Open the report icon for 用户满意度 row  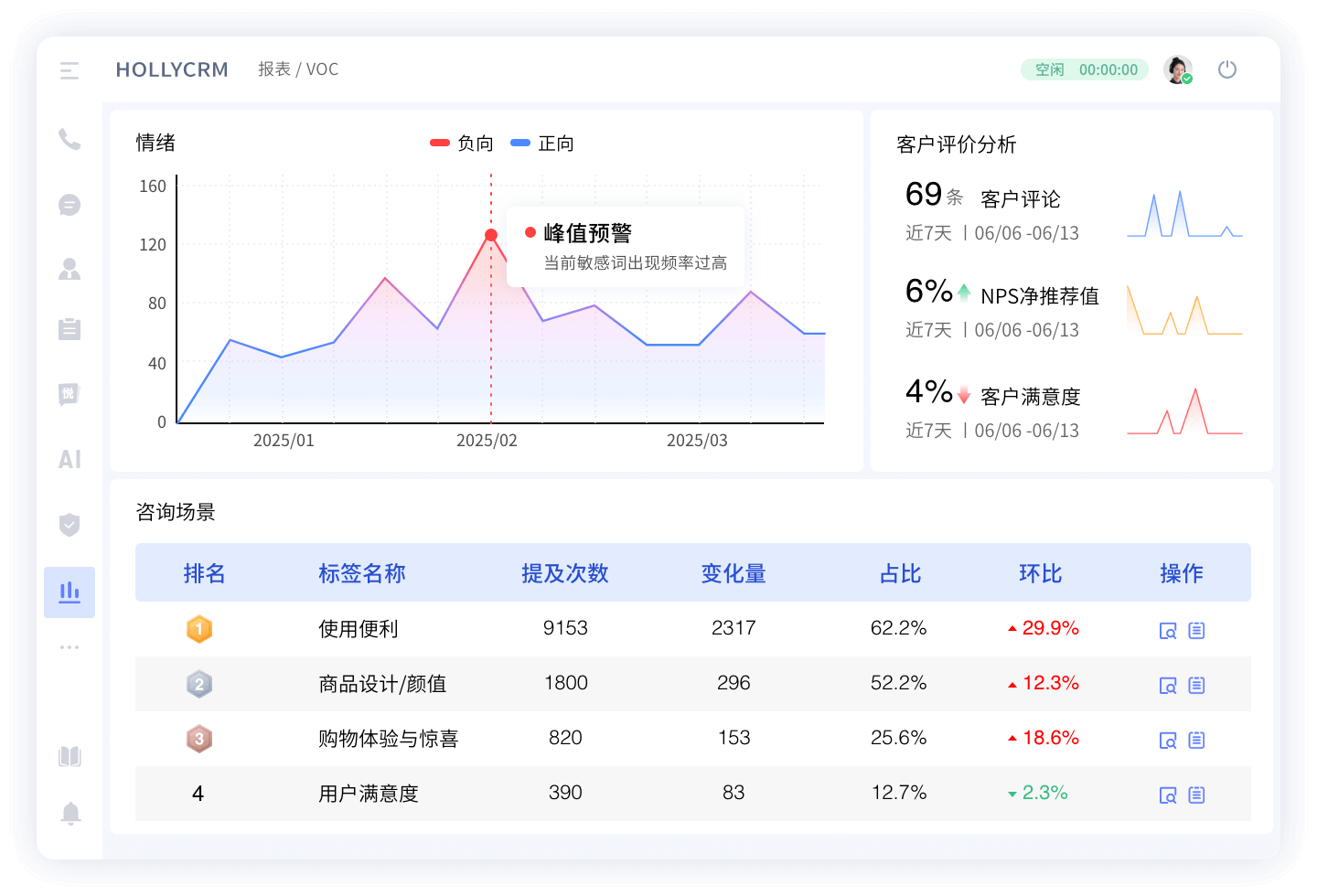tap(1197, 795)
